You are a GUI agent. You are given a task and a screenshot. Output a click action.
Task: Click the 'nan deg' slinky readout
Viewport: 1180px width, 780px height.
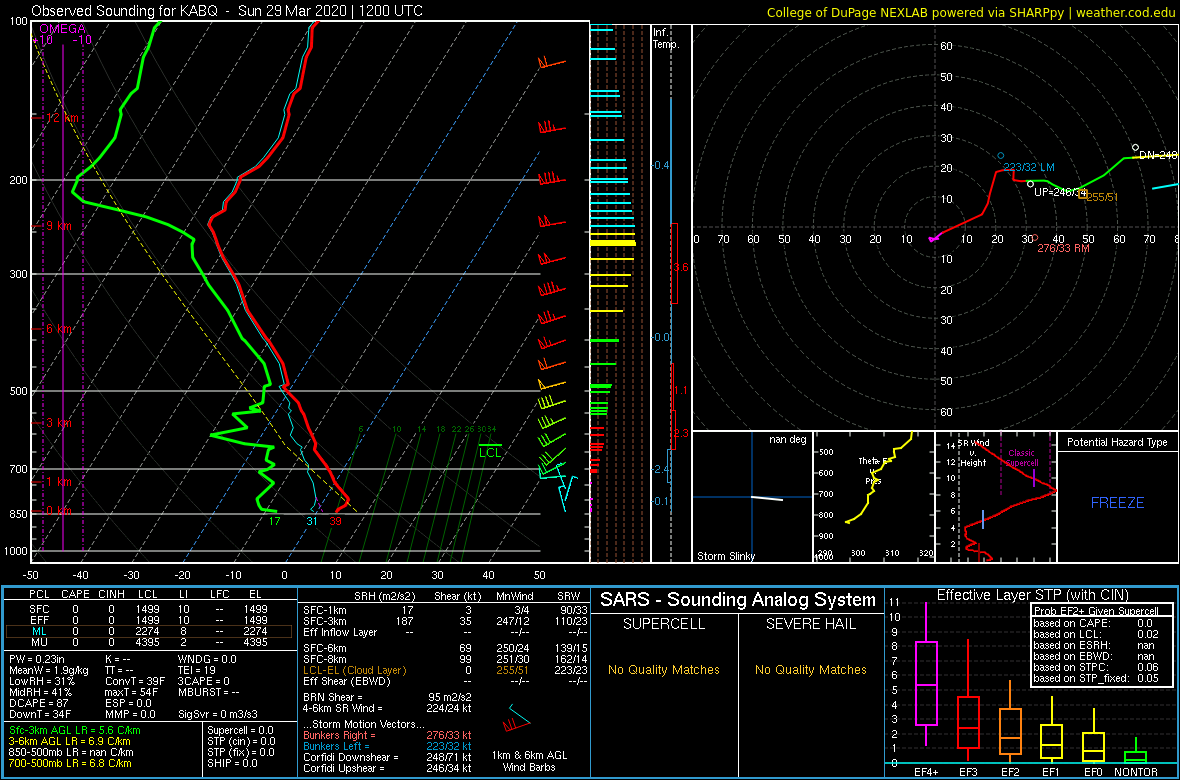[x=789, y=439]
